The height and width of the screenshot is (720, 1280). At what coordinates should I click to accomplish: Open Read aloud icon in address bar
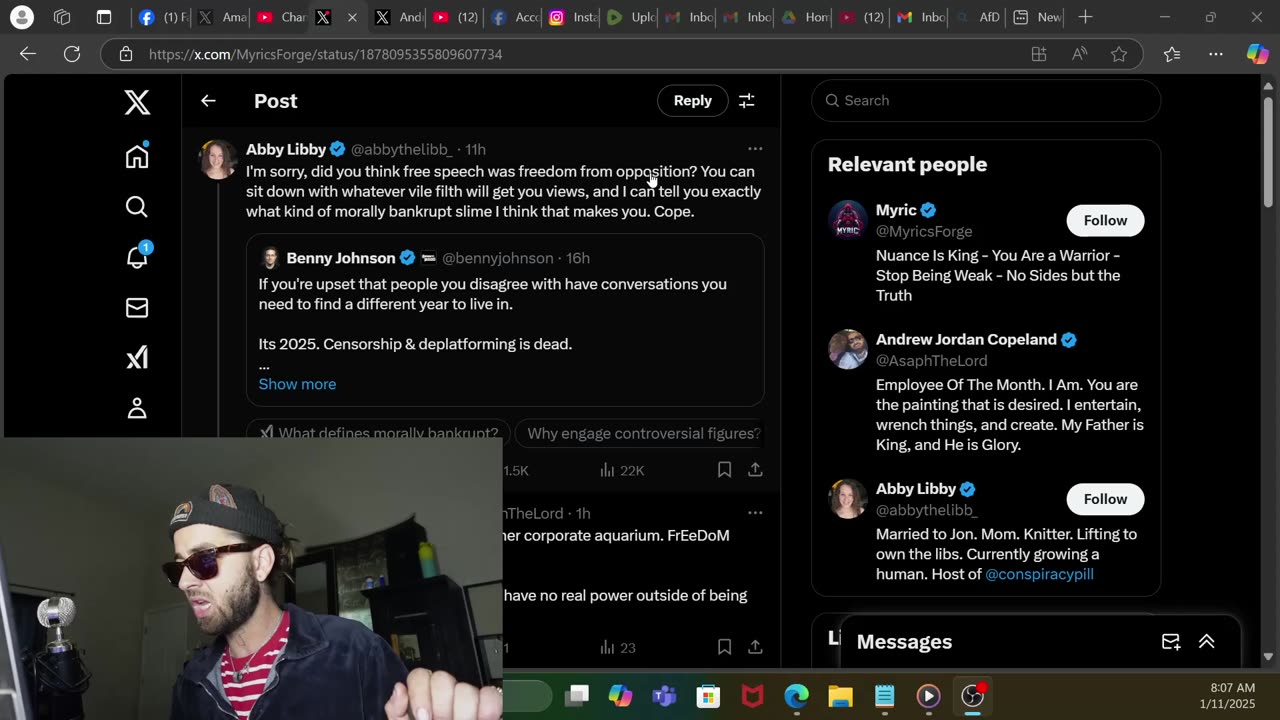click(x=1079, y=54)
